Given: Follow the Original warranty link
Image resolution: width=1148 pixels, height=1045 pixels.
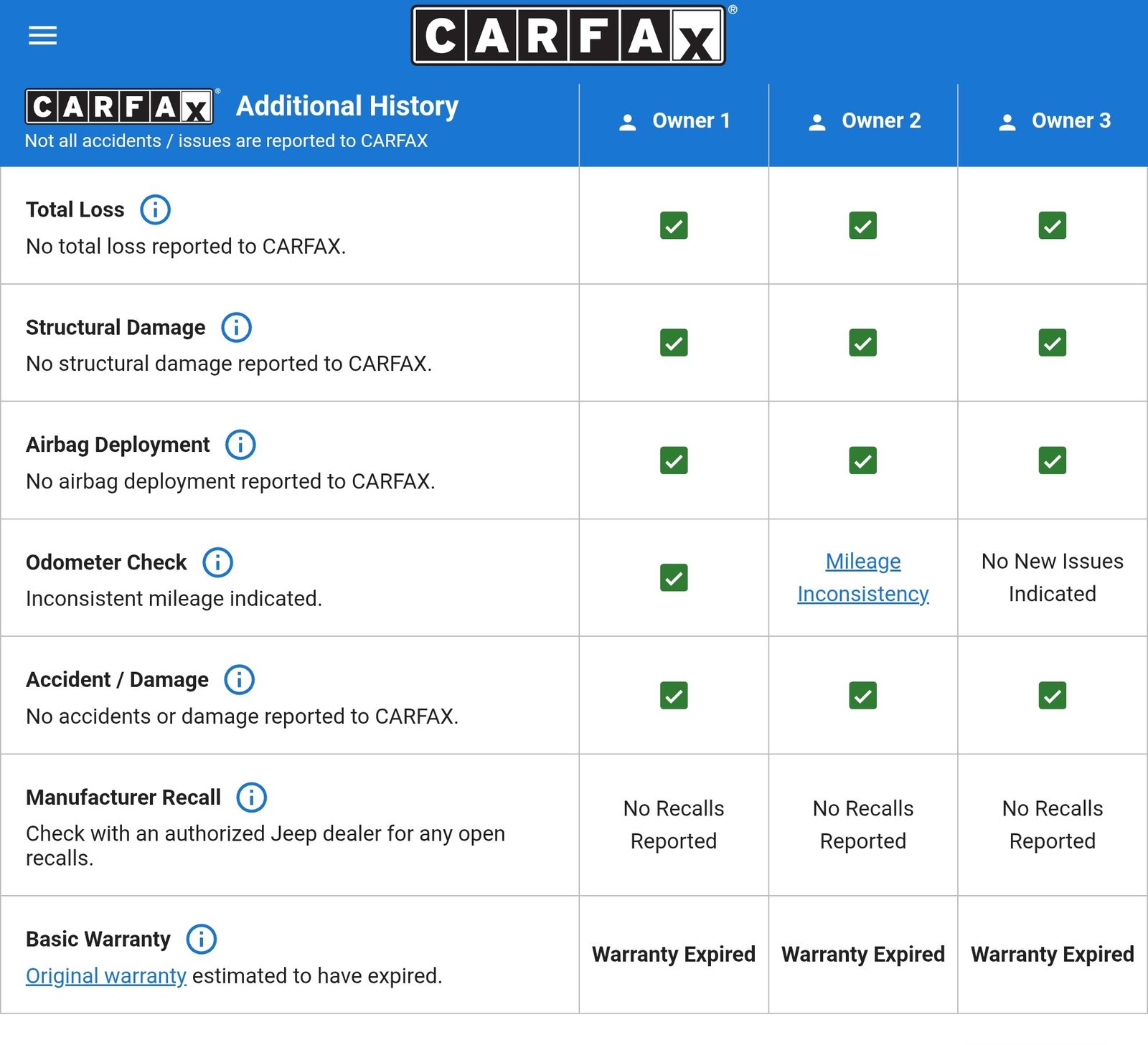Looking at the screenshot, I should pyautogui.click(x=105, y=975).
